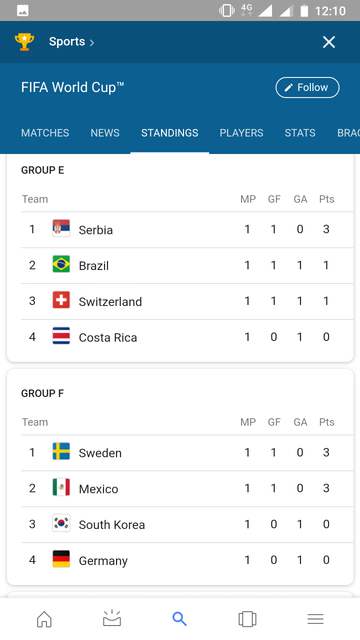Screen dimensions: 360x640
Task: Switch to the Matches tab
Action: pyautogui.click(x=45, y=133)
